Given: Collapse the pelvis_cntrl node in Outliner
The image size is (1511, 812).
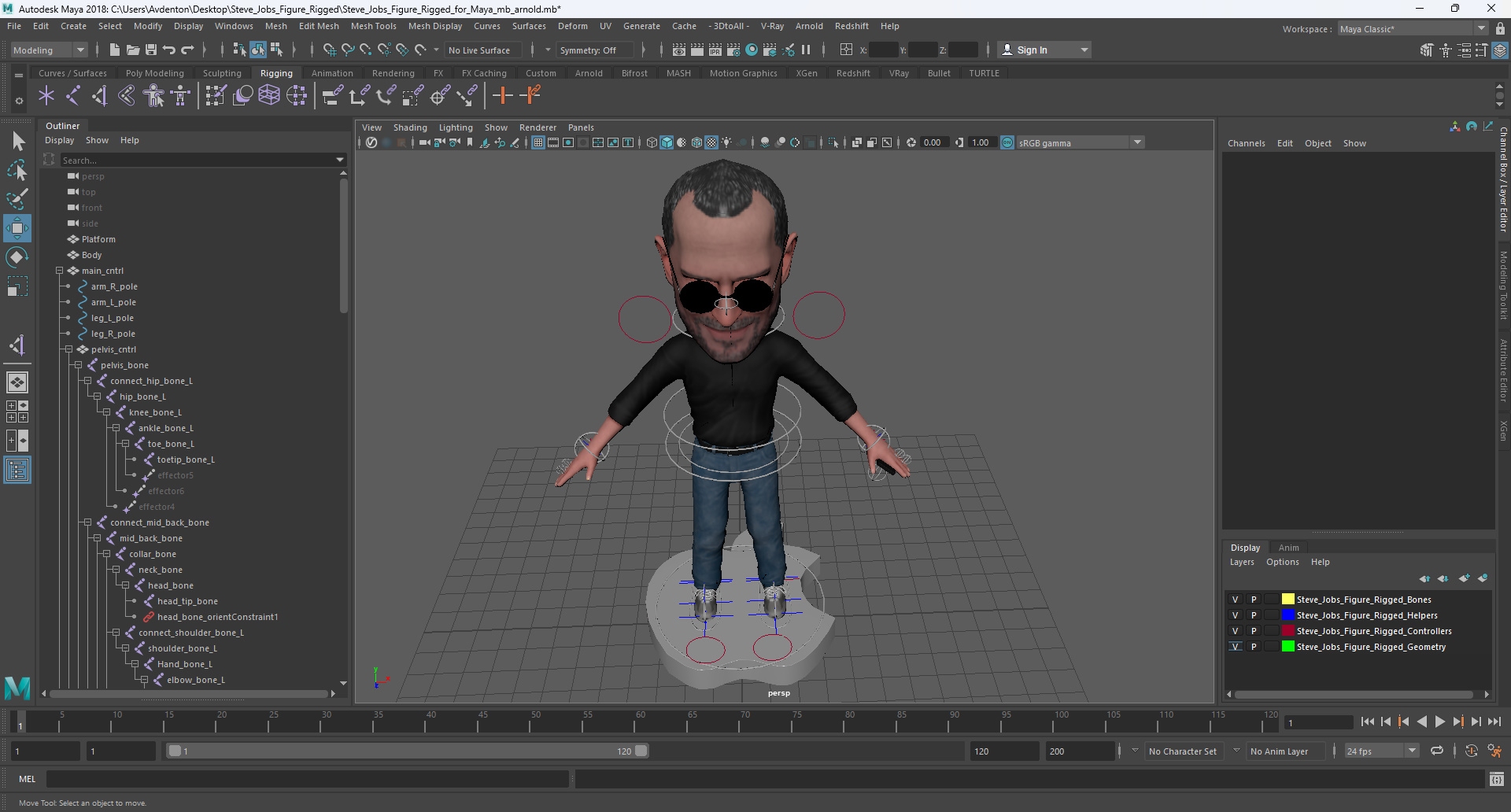Looking at the screenshot, I should (68, 349).
